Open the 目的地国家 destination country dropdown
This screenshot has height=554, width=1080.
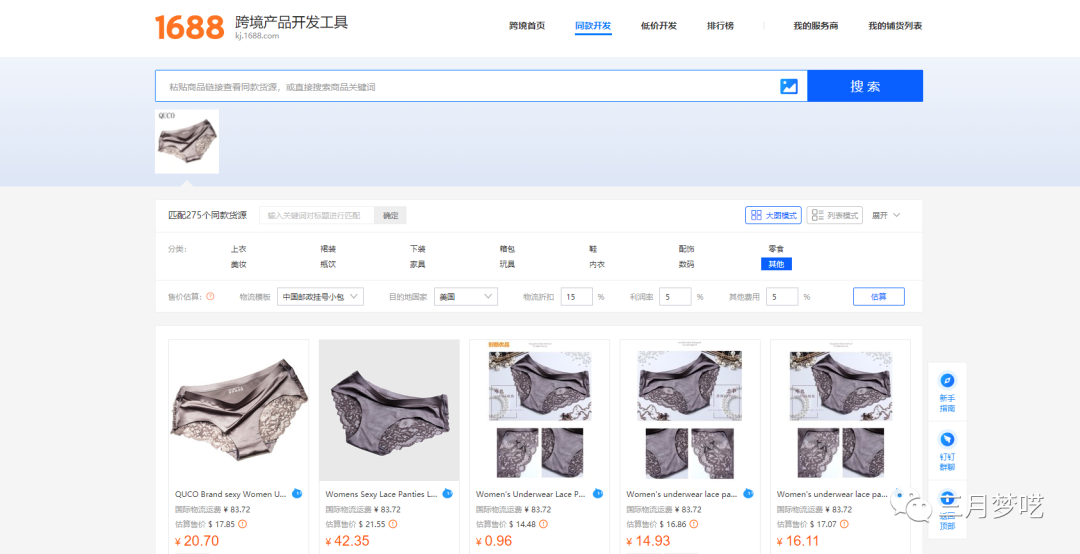[465, 297]
